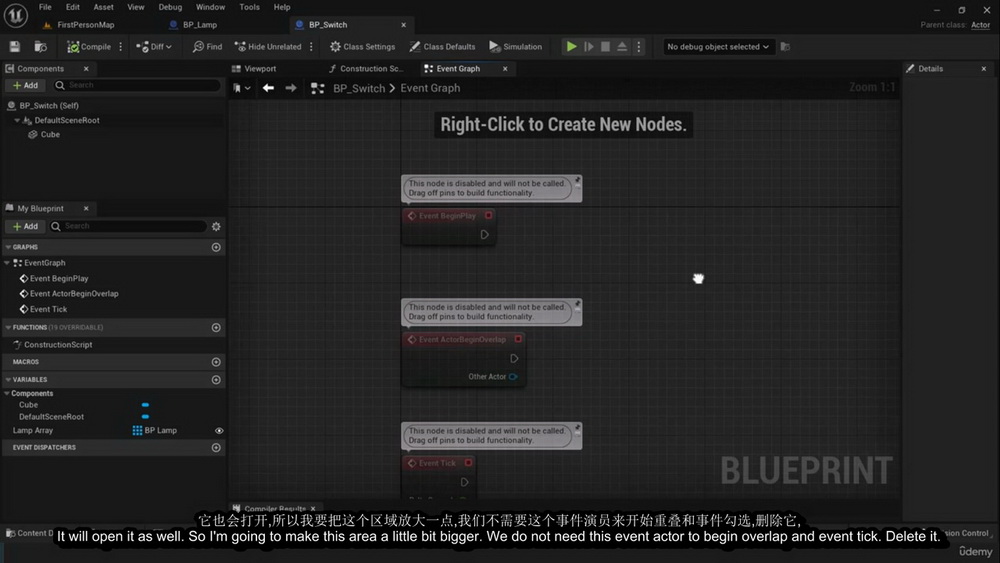
Task: Click the green Play button
Action: pyautogui.click(x=571, y=47)
